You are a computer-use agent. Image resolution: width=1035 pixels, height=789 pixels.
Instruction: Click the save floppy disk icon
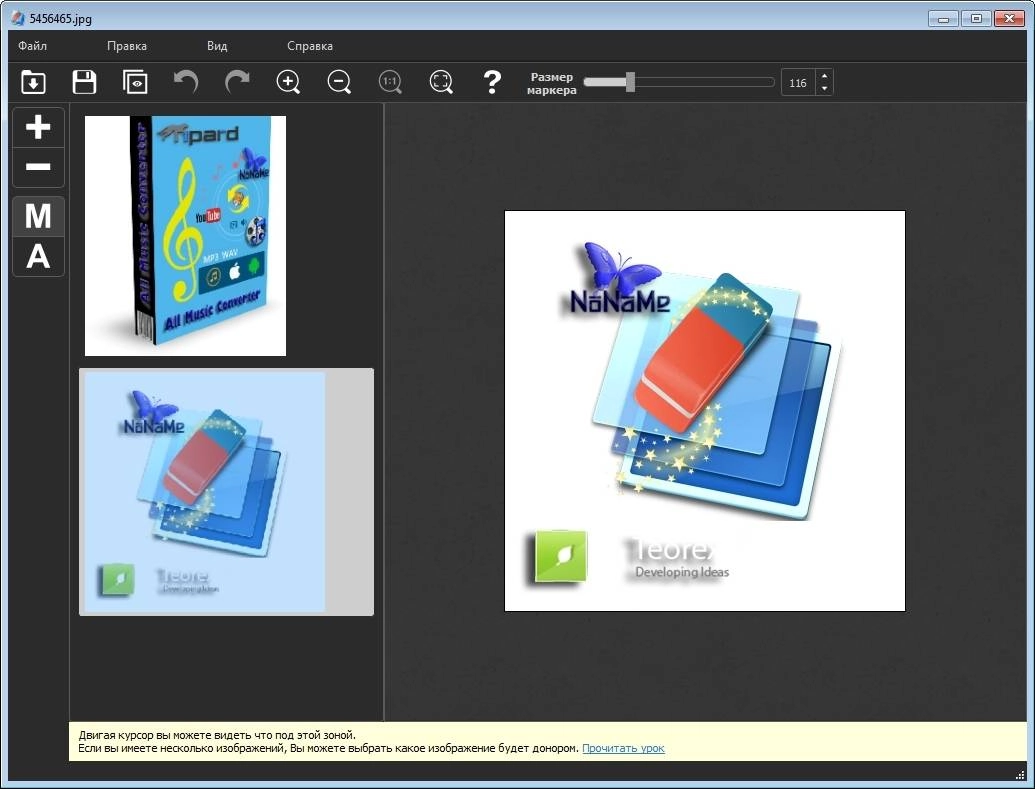coord(84,83)
